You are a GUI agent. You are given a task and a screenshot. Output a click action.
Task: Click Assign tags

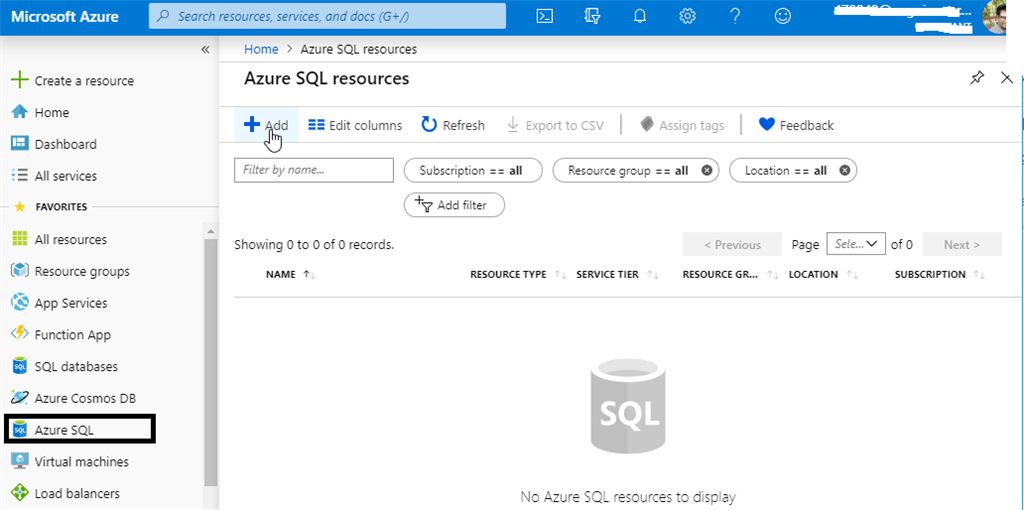[682, 125]
